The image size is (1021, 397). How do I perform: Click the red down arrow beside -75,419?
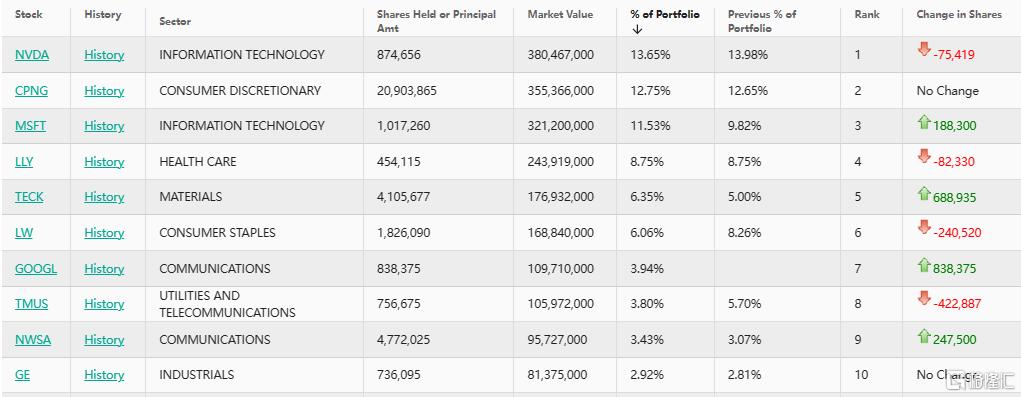[x=923, y=49]
